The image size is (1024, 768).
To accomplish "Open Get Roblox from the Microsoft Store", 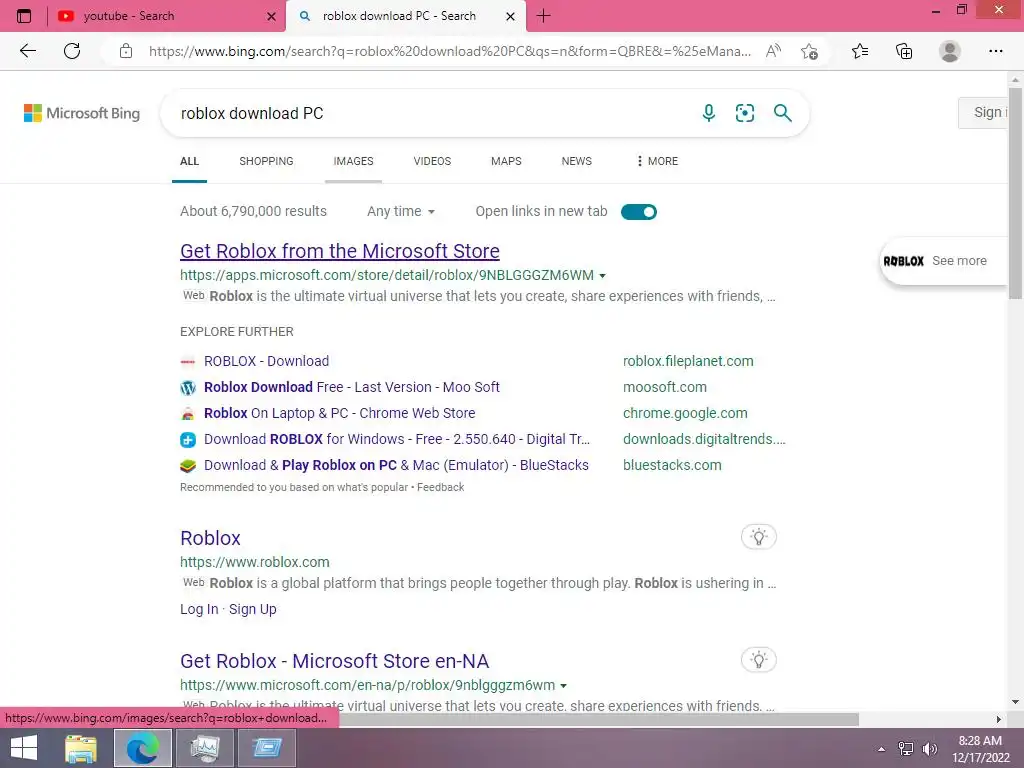I will [x=340, y=251].
